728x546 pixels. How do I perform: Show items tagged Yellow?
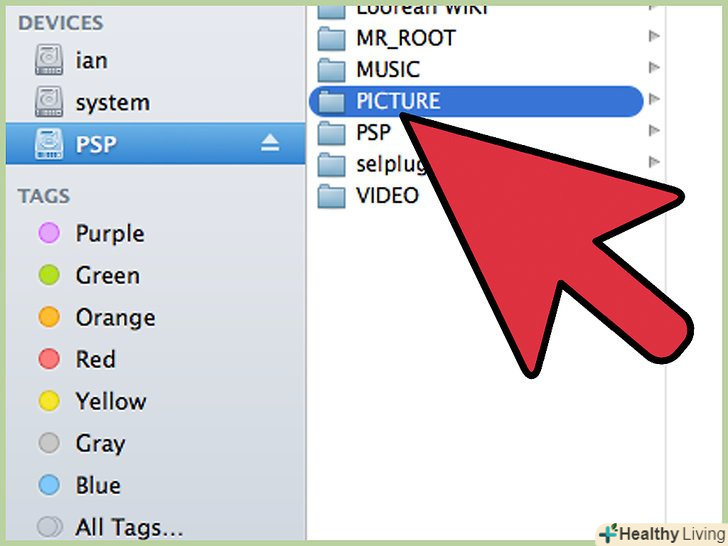coord(92,401)
